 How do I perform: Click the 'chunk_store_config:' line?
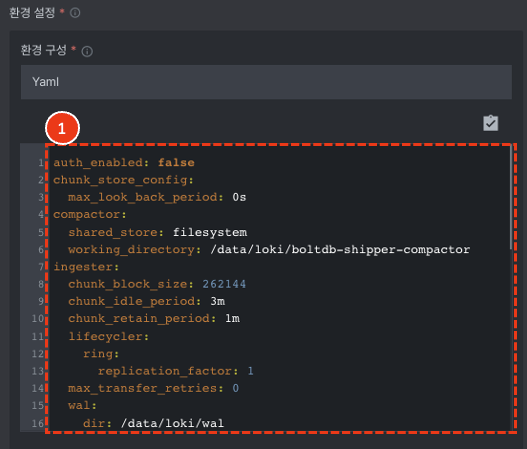coord(123,180)
